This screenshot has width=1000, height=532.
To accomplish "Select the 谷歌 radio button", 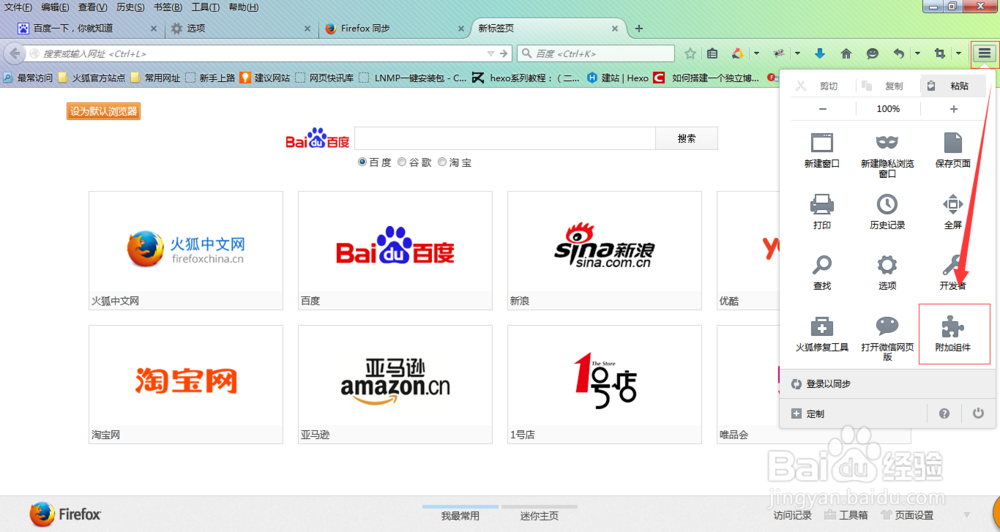I will [x=402, y=162].
